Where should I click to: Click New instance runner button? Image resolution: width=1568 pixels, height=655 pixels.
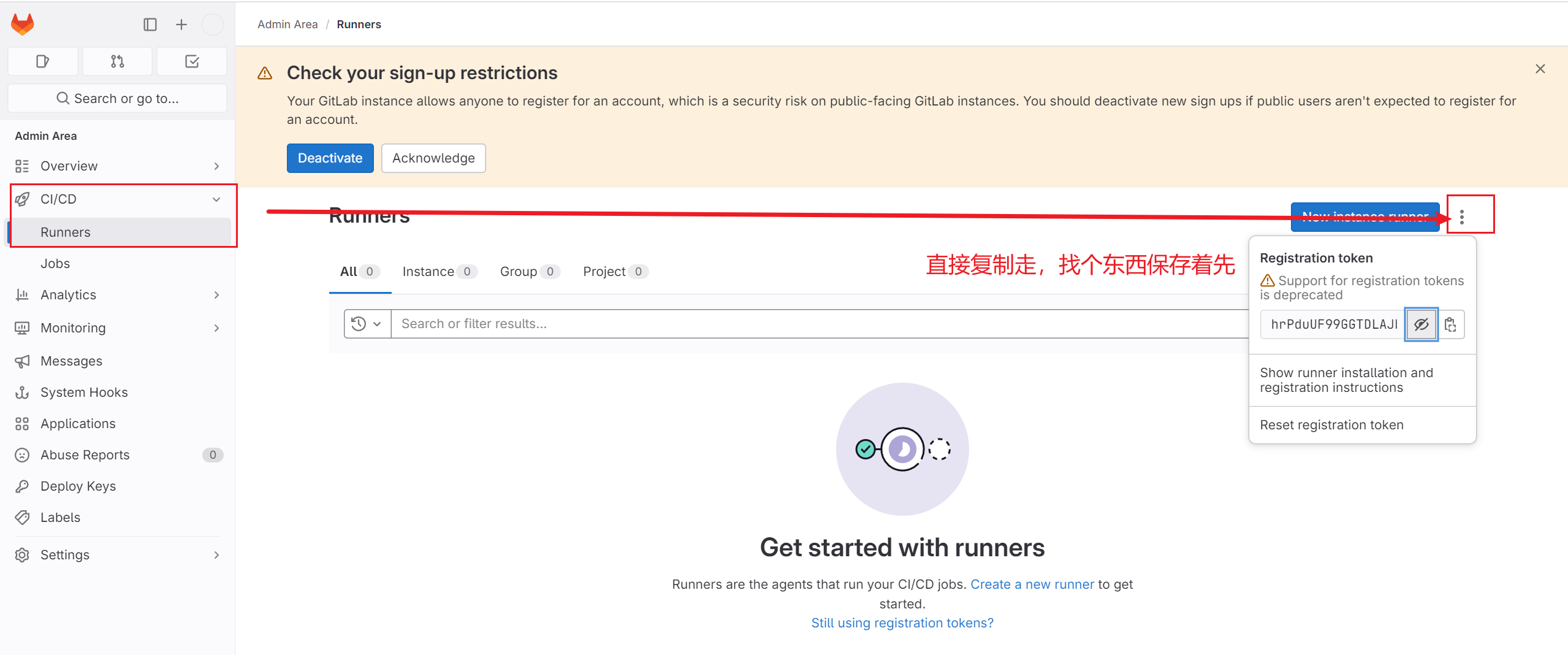pyautogui.click(x=1365, y=217)
